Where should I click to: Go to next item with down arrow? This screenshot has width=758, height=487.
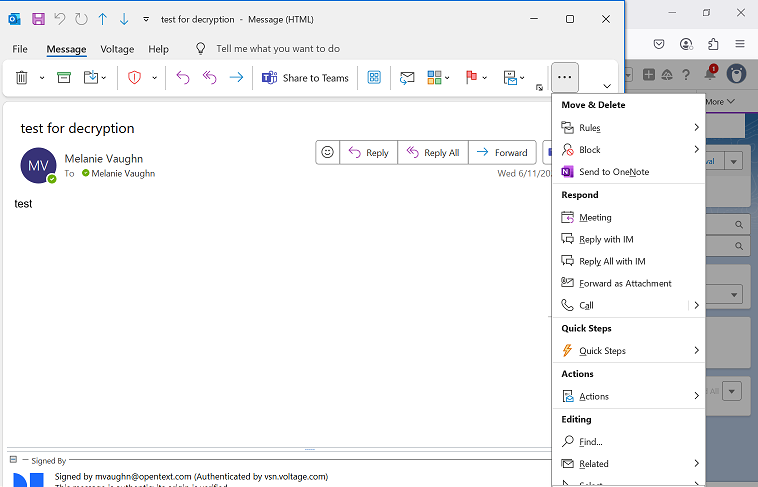point(124,19)
